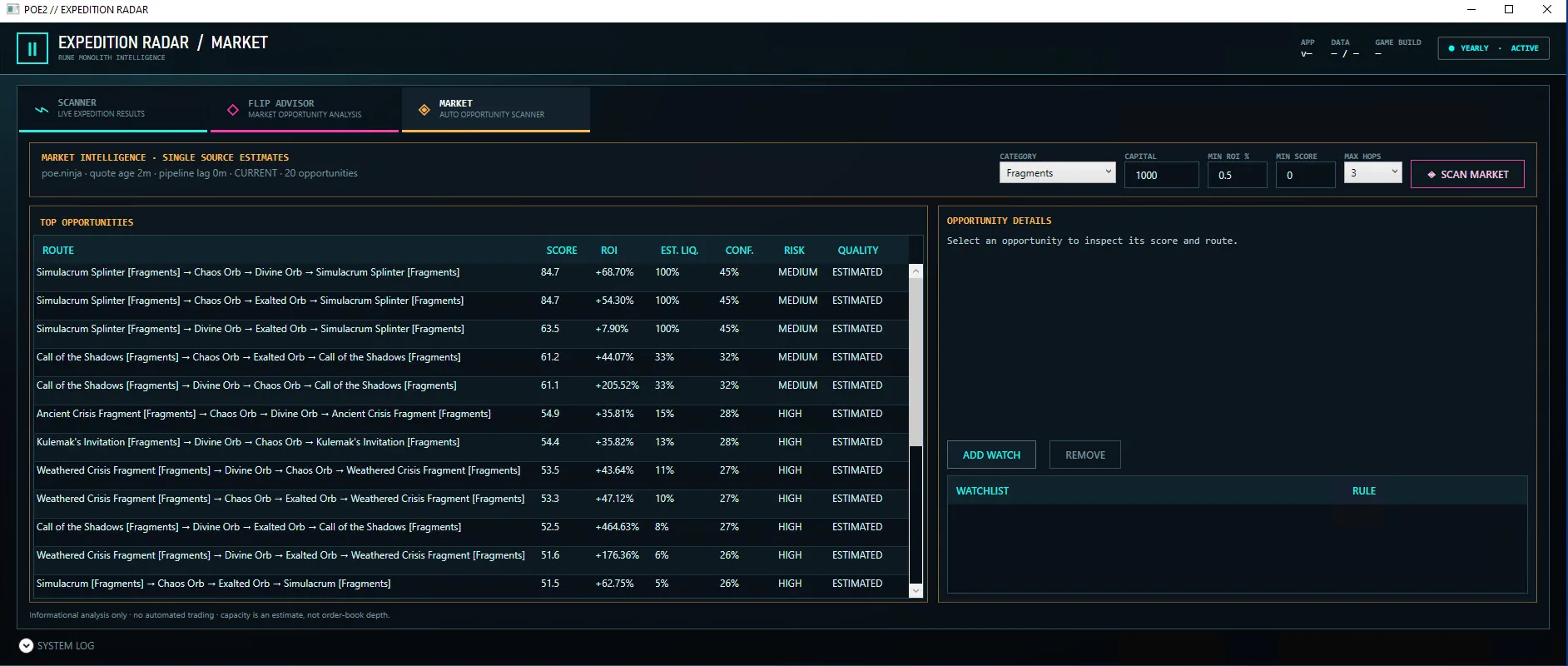
Task: Click the pause-bars Expedition Radar logo icon
Action: pos(32,48)
